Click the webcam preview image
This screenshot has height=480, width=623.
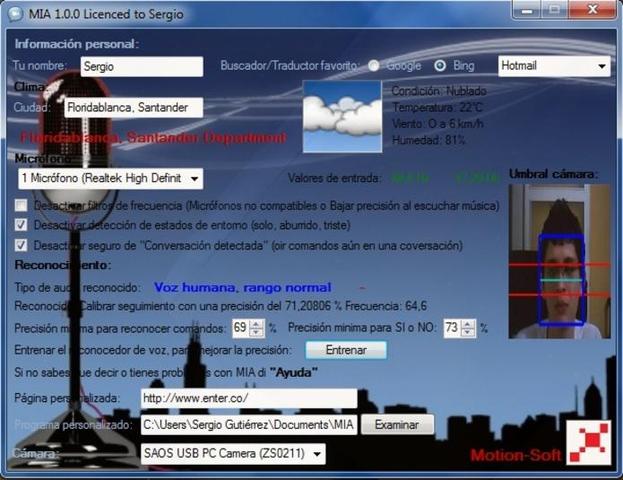(x=559, y=261)
